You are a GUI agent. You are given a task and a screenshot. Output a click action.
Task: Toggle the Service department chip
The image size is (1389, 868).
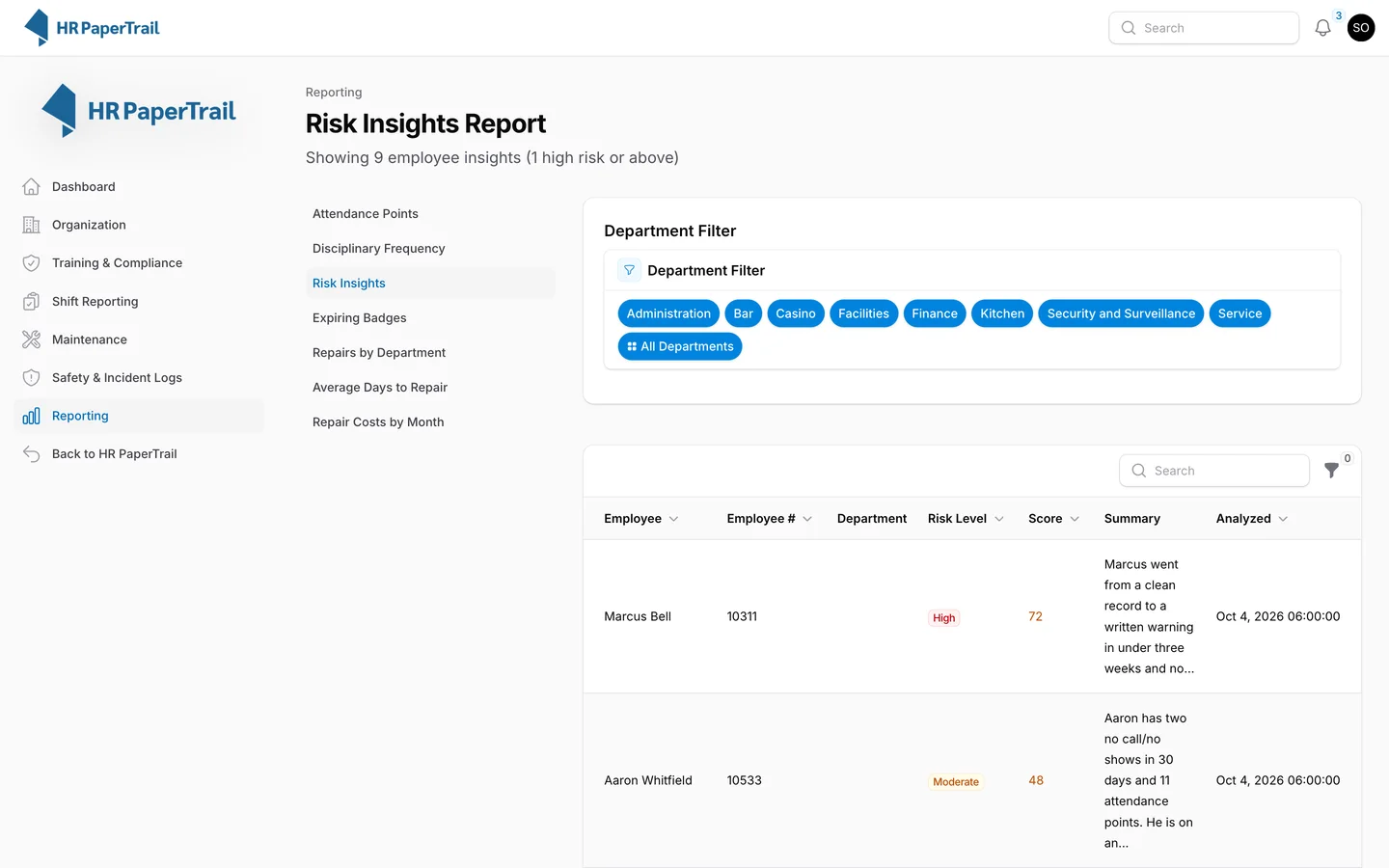tap(1239, 313)
